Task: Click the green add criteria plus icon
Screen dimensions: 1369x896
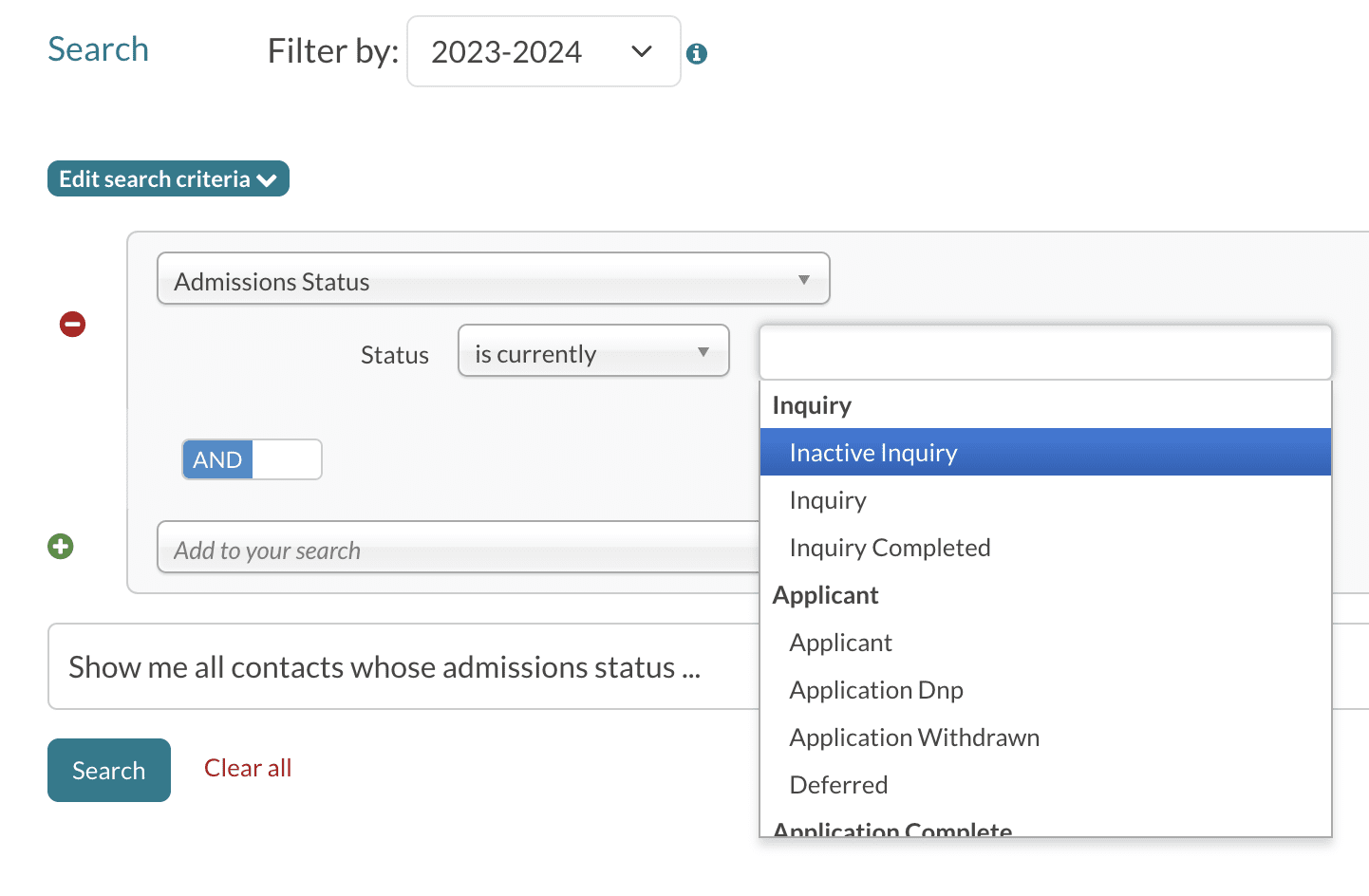Action: click(x=61, y=547)
